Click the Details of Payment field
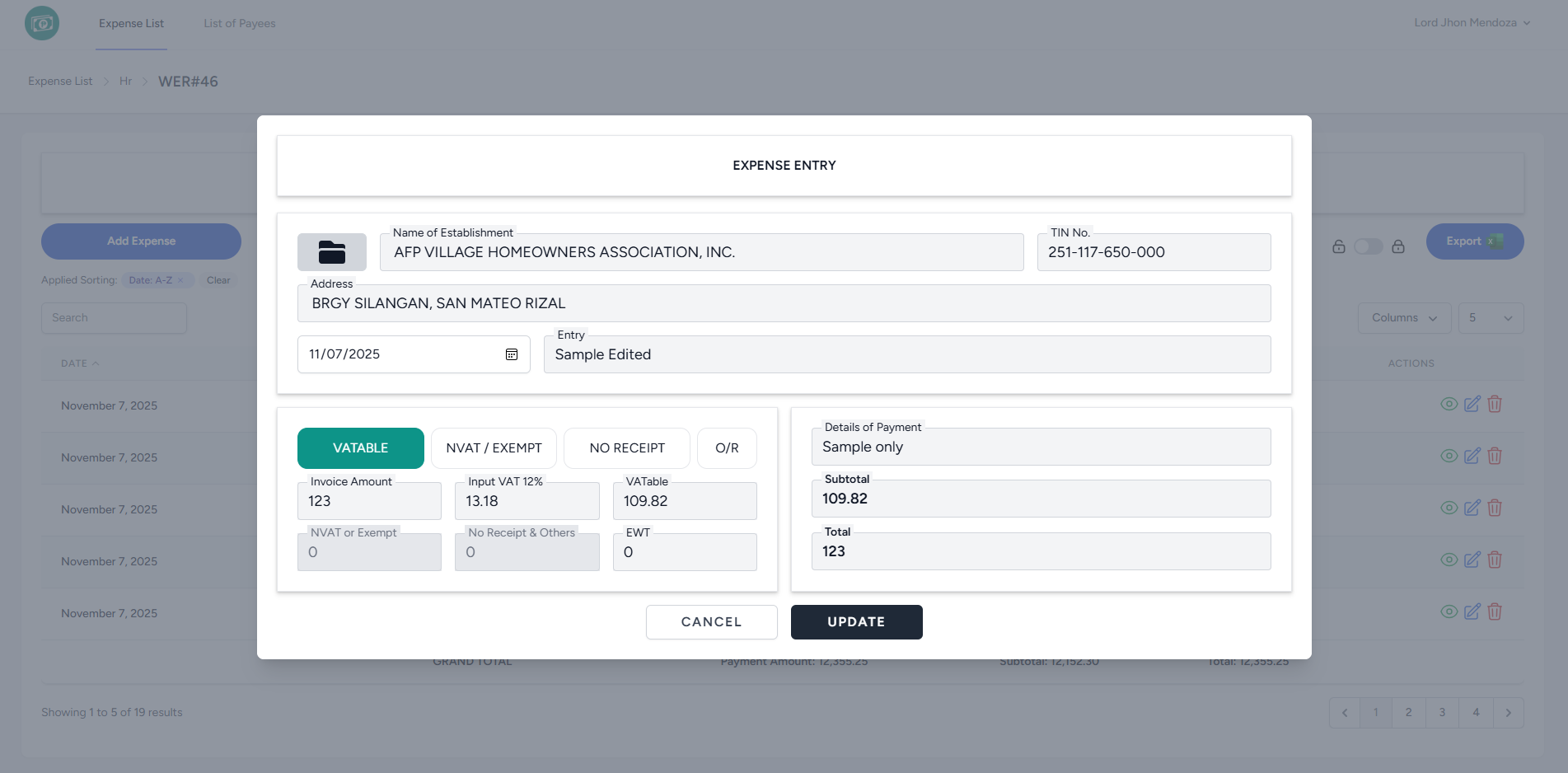The height and width of the screenshot is (773, 1568). (x=1041, y=447)
